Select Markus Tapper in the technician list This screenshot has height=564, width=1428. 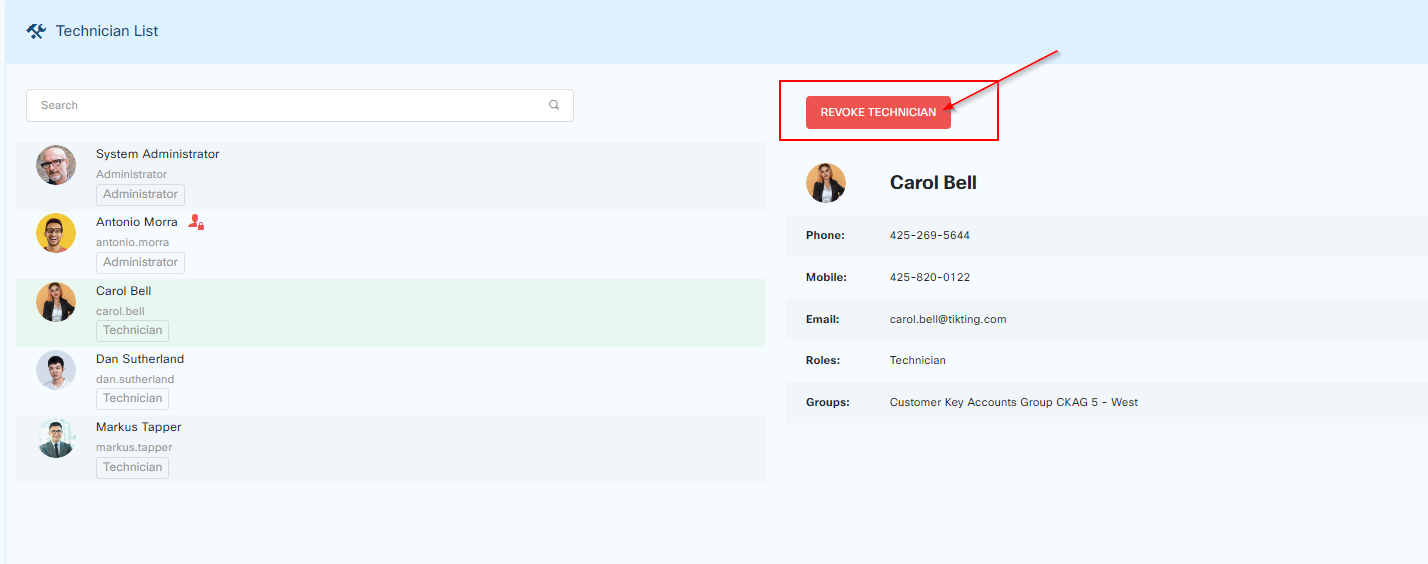point(138,427)
